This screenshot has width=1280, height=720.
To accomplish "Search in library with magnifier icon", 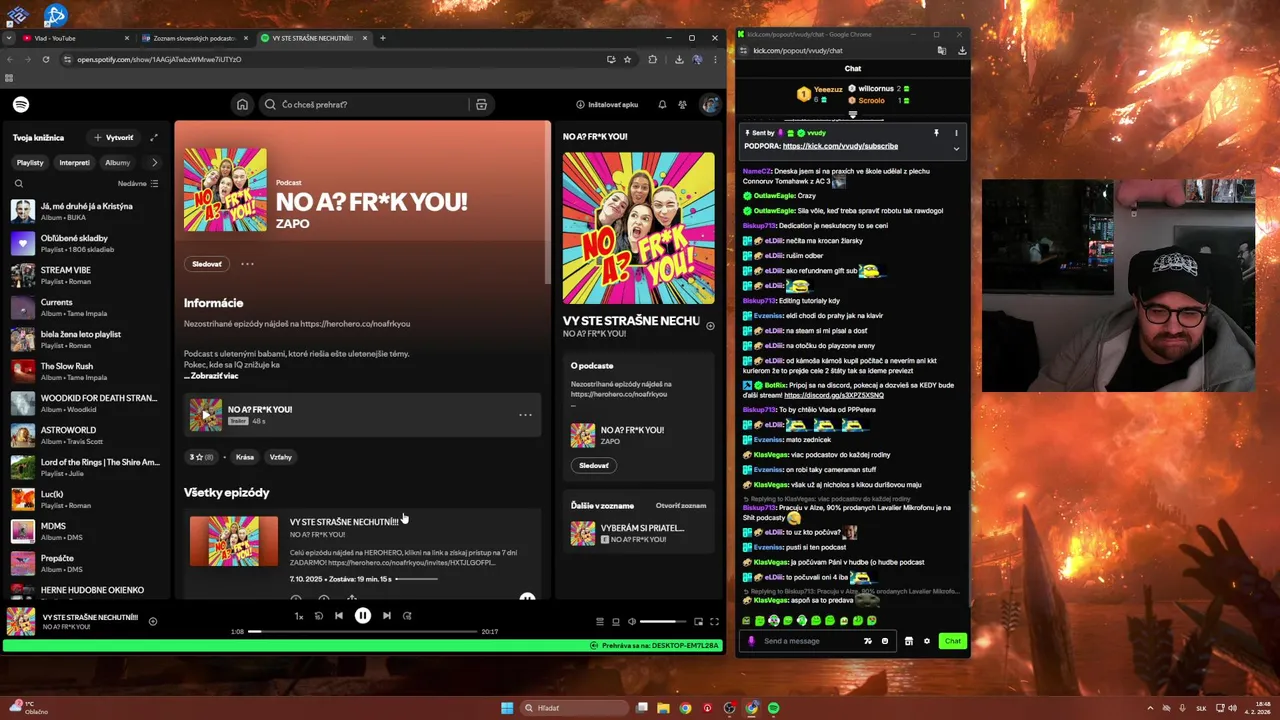I will pos(18,183).
